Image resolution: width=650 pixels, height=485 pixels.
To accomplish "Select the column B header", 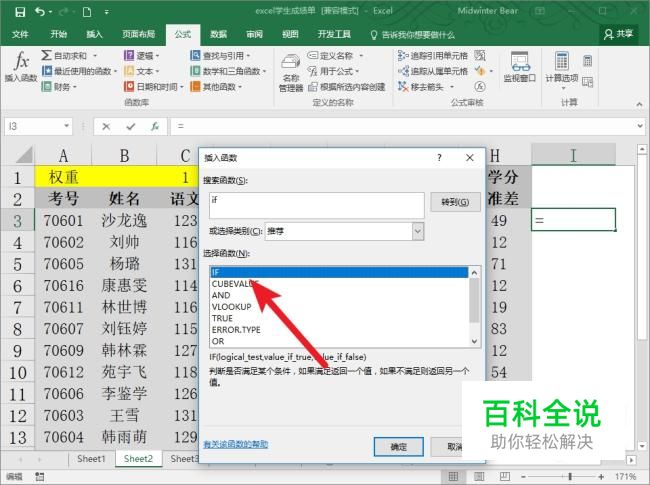I will click(x=124, y=156).
